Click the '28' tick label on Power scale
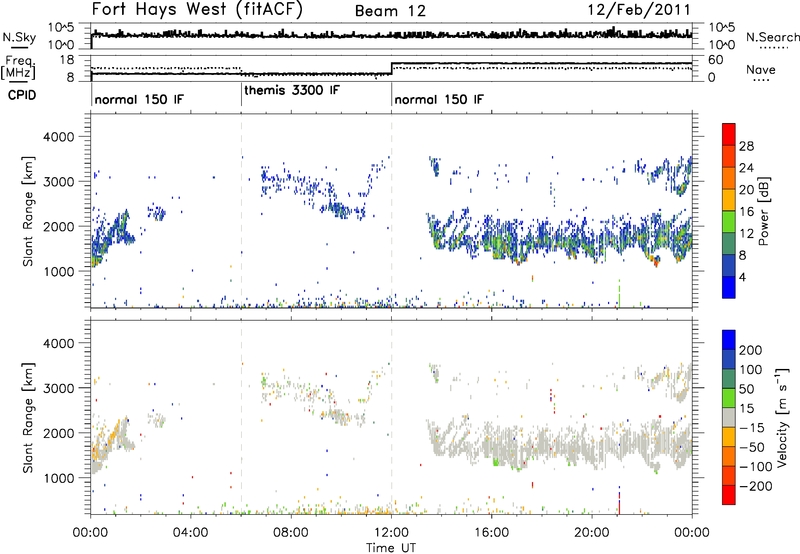Screen dimensions: 800x554 [746, 146]
